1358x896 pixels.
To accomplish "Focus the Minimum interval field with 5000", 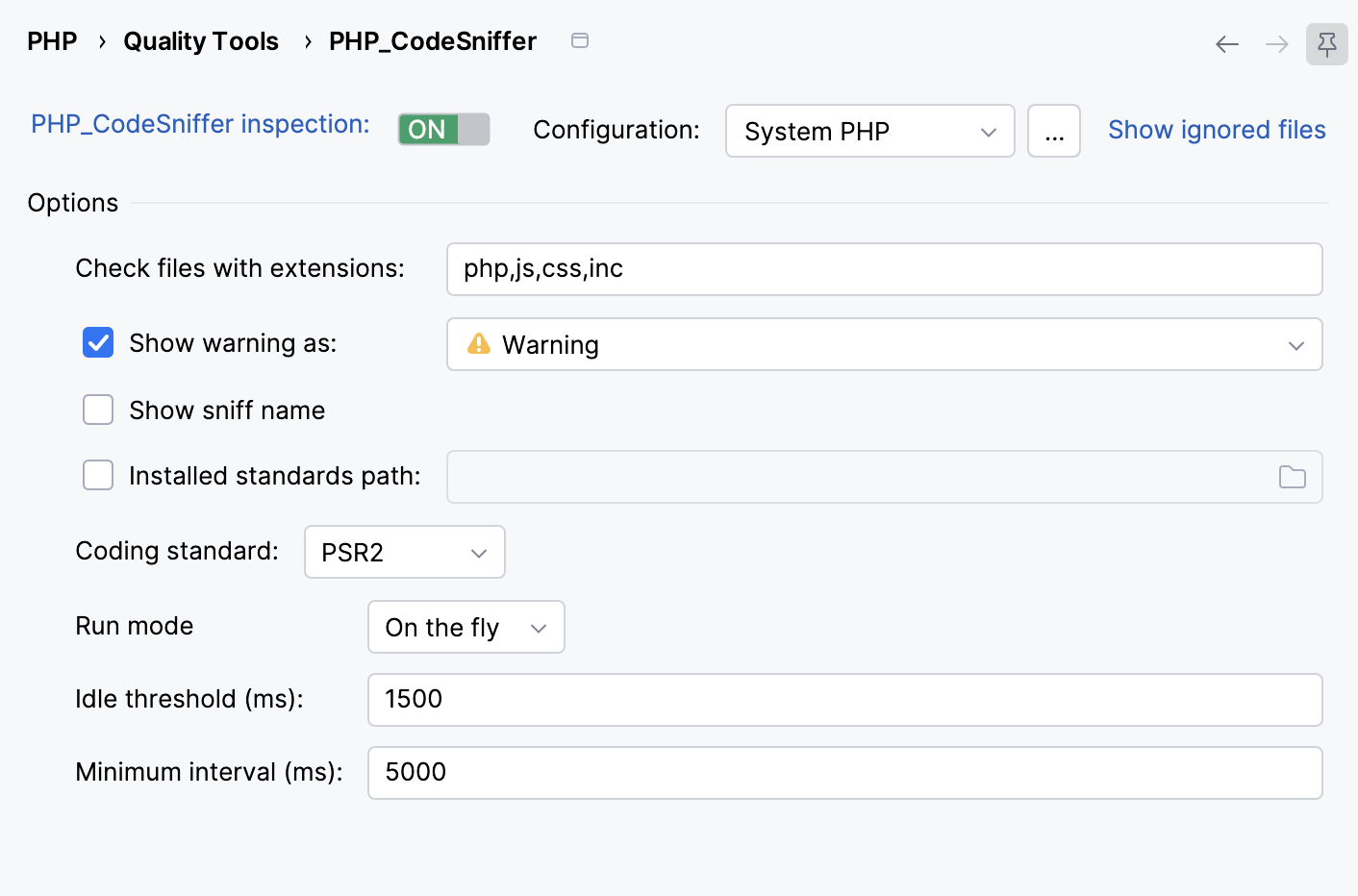I will pyautogui.click(x=845, y=773).
